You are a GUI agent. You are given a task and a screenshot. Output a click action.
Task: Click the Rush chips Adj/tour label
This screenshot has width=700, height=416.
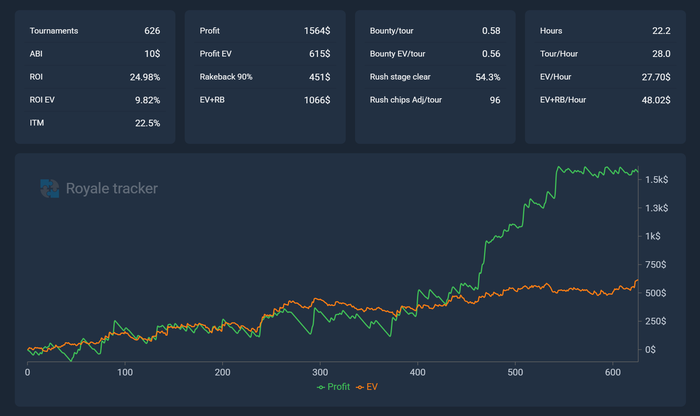click(x=409, y=100)
